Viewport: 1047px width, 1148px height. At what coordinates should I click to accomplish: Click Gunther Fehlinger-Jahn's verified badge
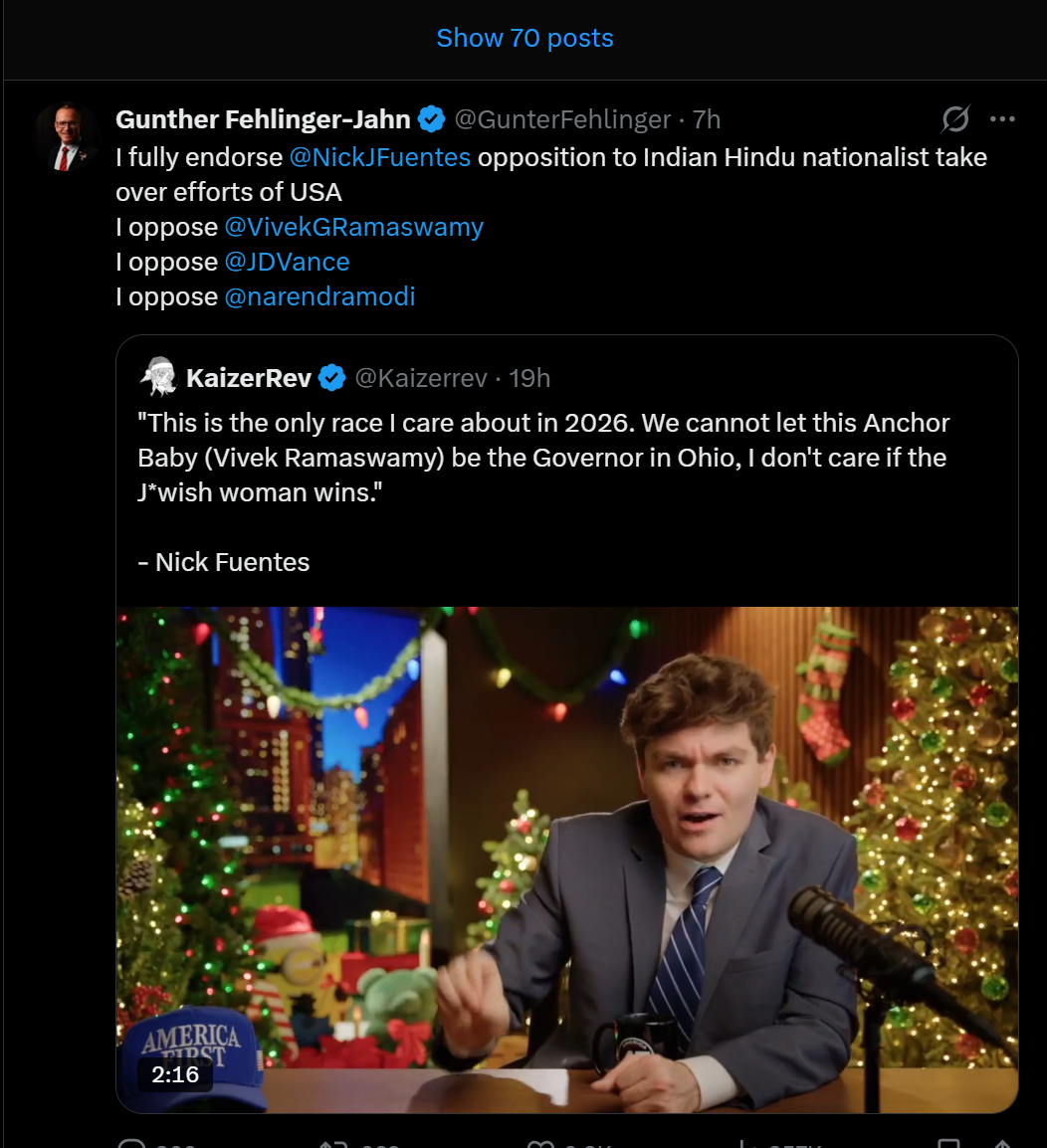pyautogui.click(x=431, y=119)
